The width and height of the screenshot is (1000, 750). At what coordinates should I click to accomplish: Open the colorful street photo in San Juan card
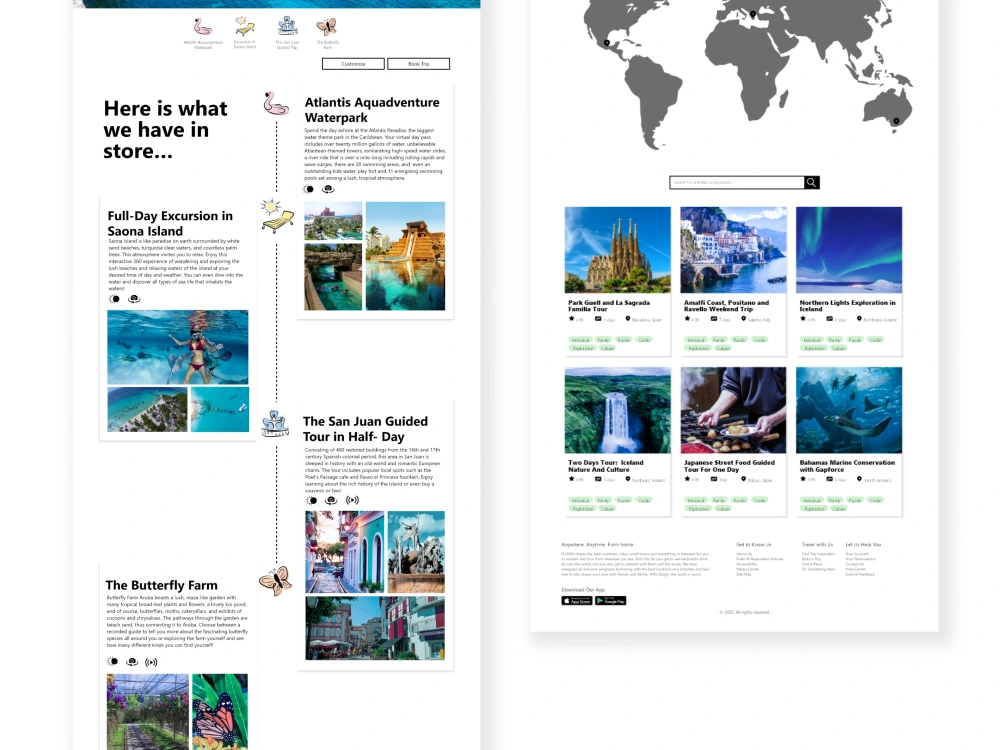(x=344, y=552)
